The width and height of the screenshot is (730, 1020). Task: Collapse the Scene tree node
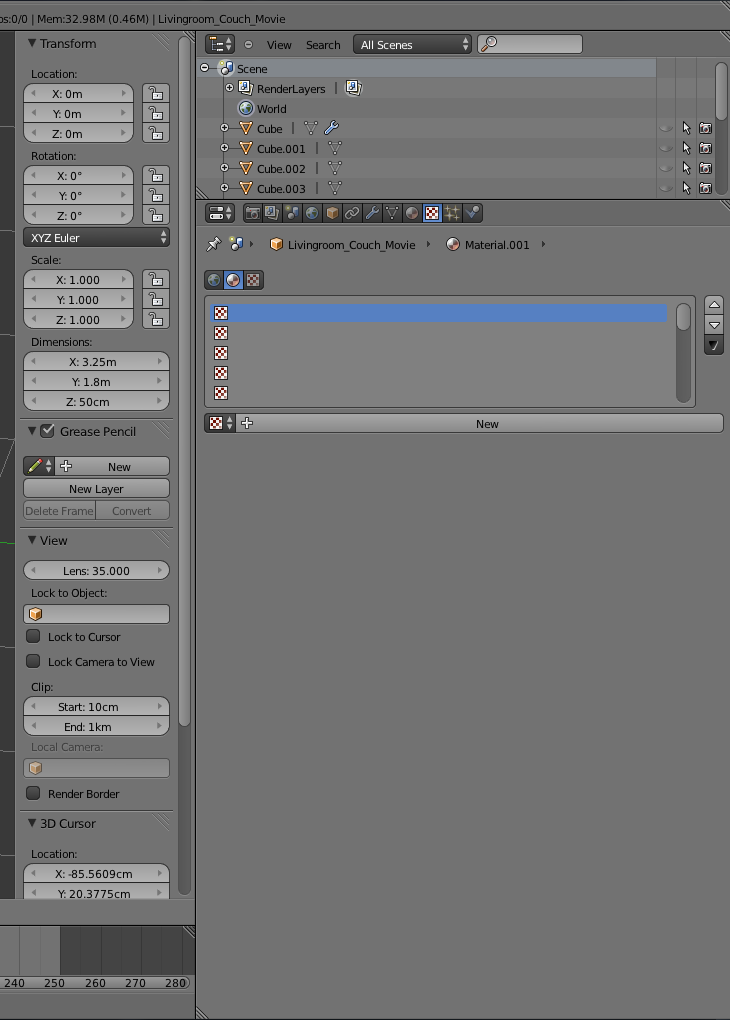click(204, 68)
